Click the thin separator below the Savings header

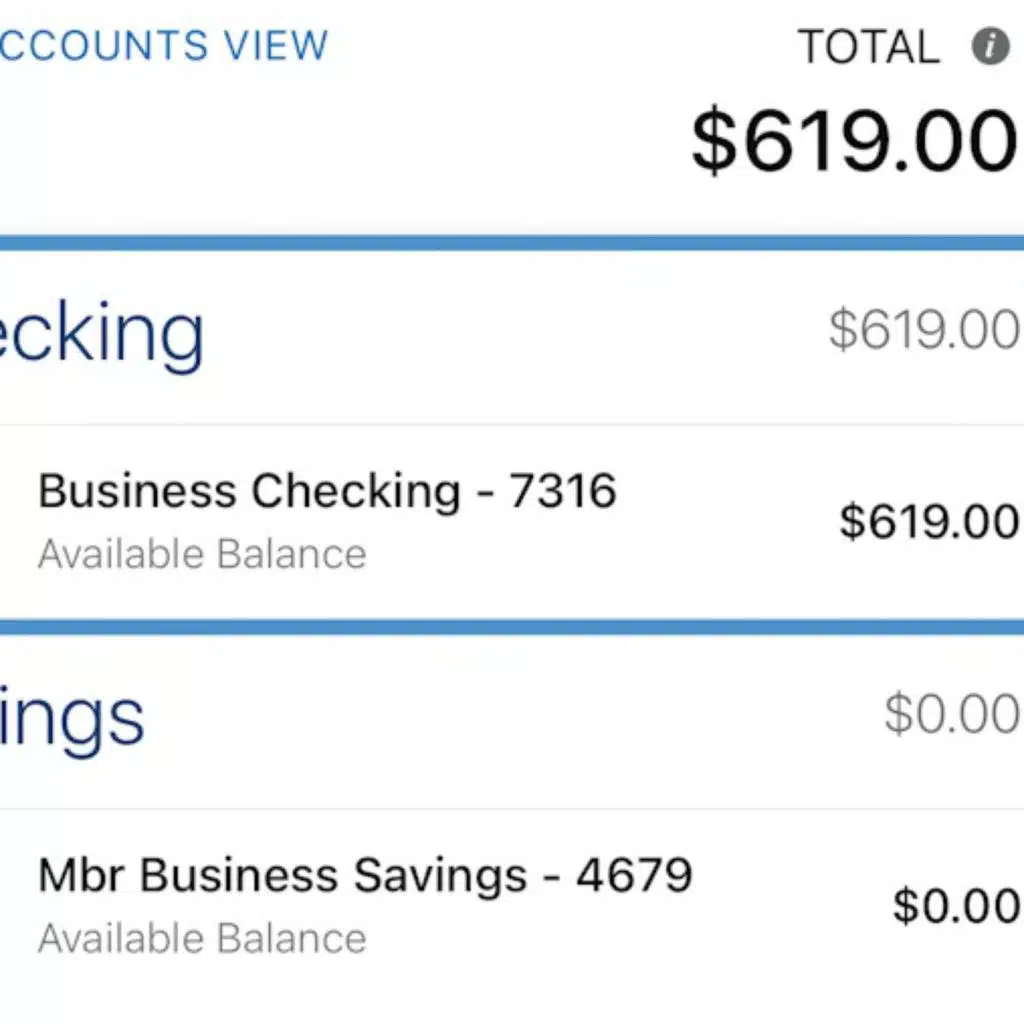tap(512, 808)
